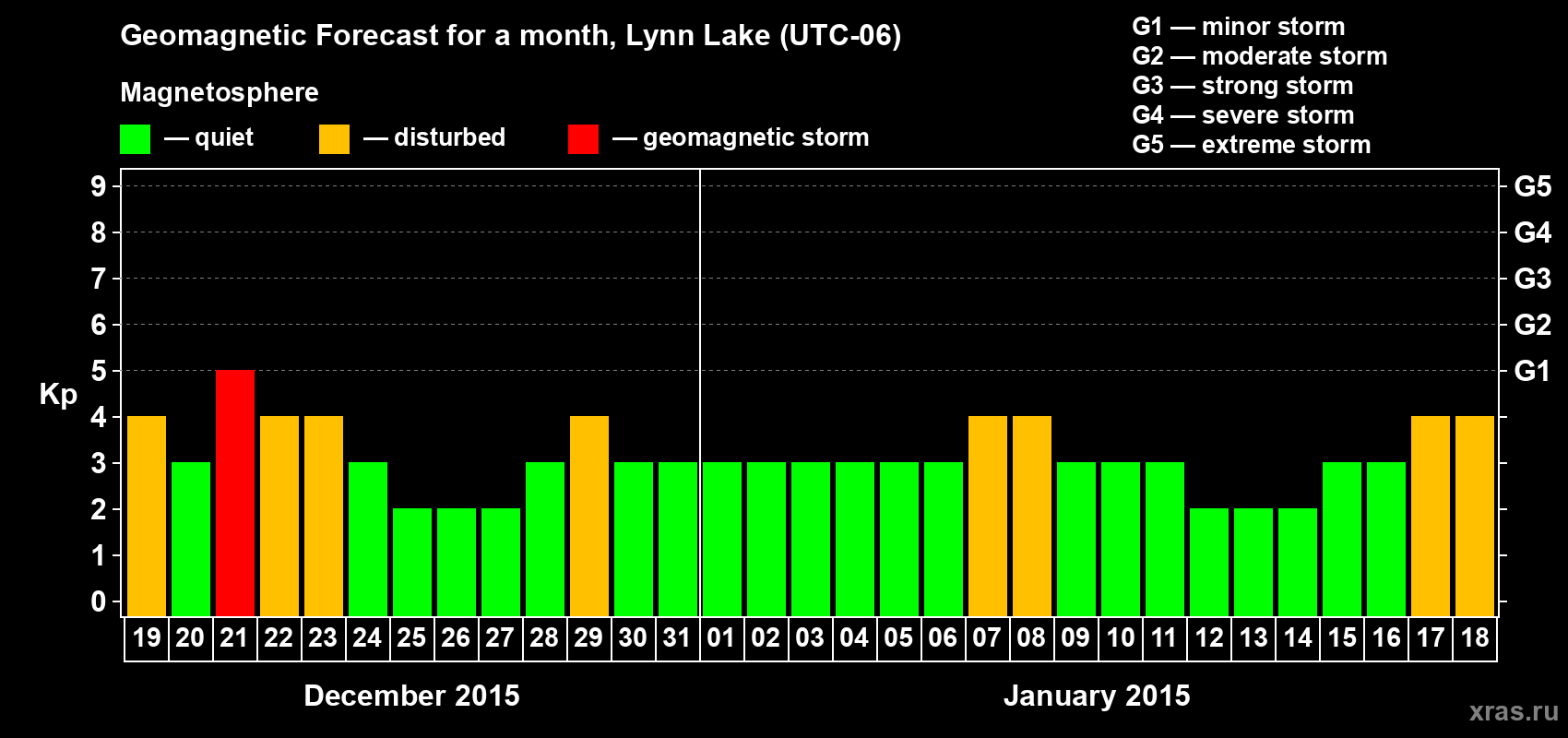Click the 'G1 — minor storm' legend line
Viewport: 1568px width, 738px height.
(1239, 27)
